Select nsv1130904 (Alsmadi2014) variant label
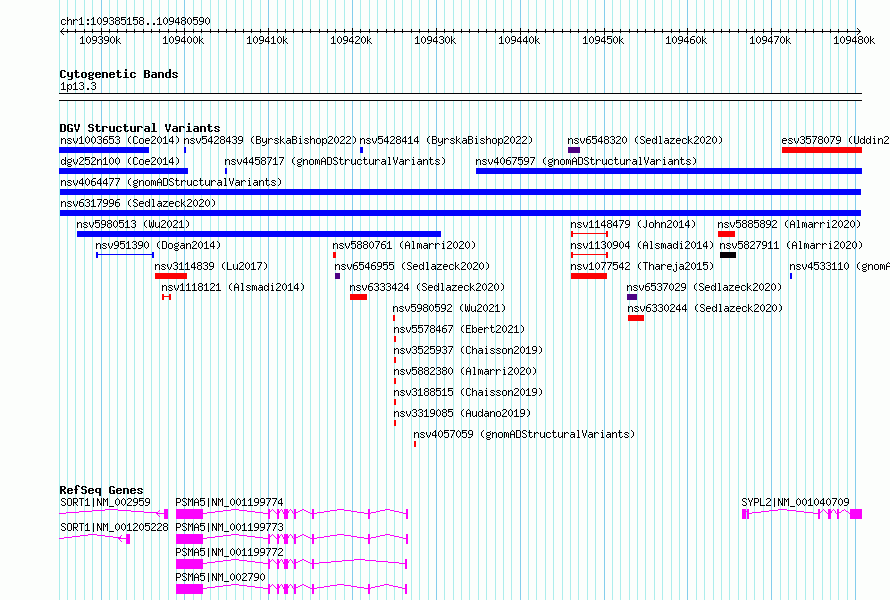This screenshot has width=890, height=600. [642, 245]
